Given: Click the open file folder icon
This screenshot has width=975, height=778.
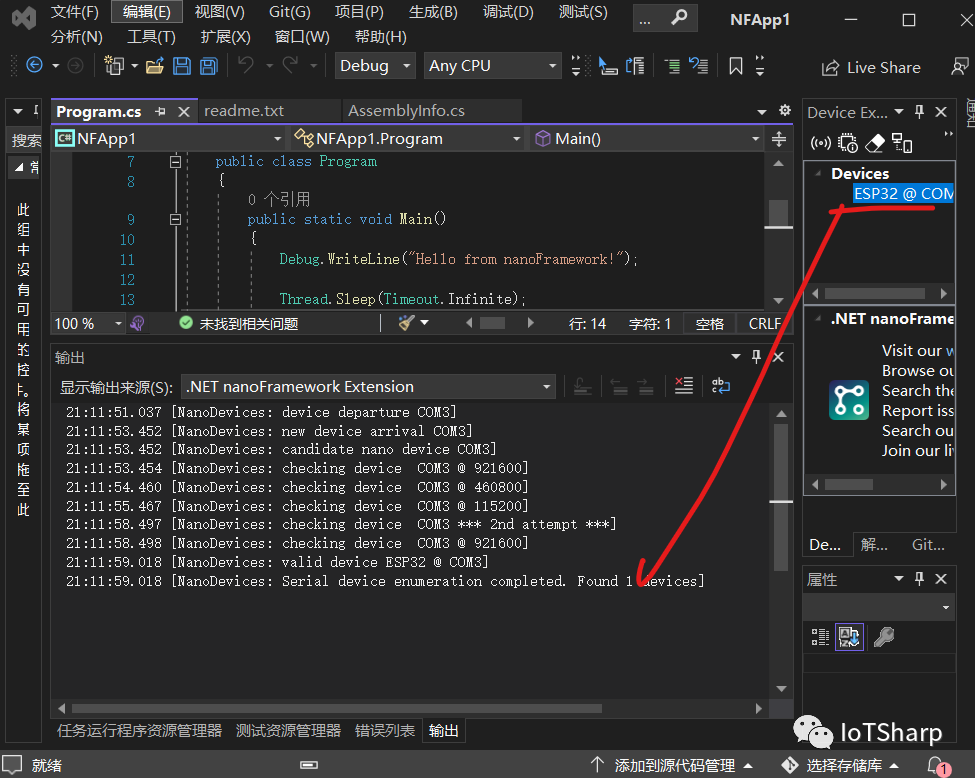Looking at the screenshot, I should point(154,65).
